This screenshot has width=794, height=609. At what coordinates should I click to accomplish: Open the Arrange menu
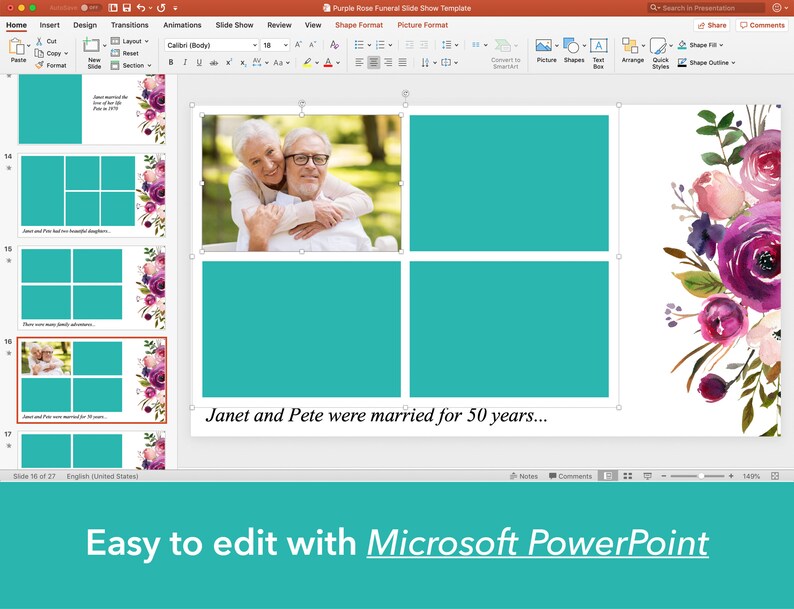pyautogui.click(x=632, y=51)
